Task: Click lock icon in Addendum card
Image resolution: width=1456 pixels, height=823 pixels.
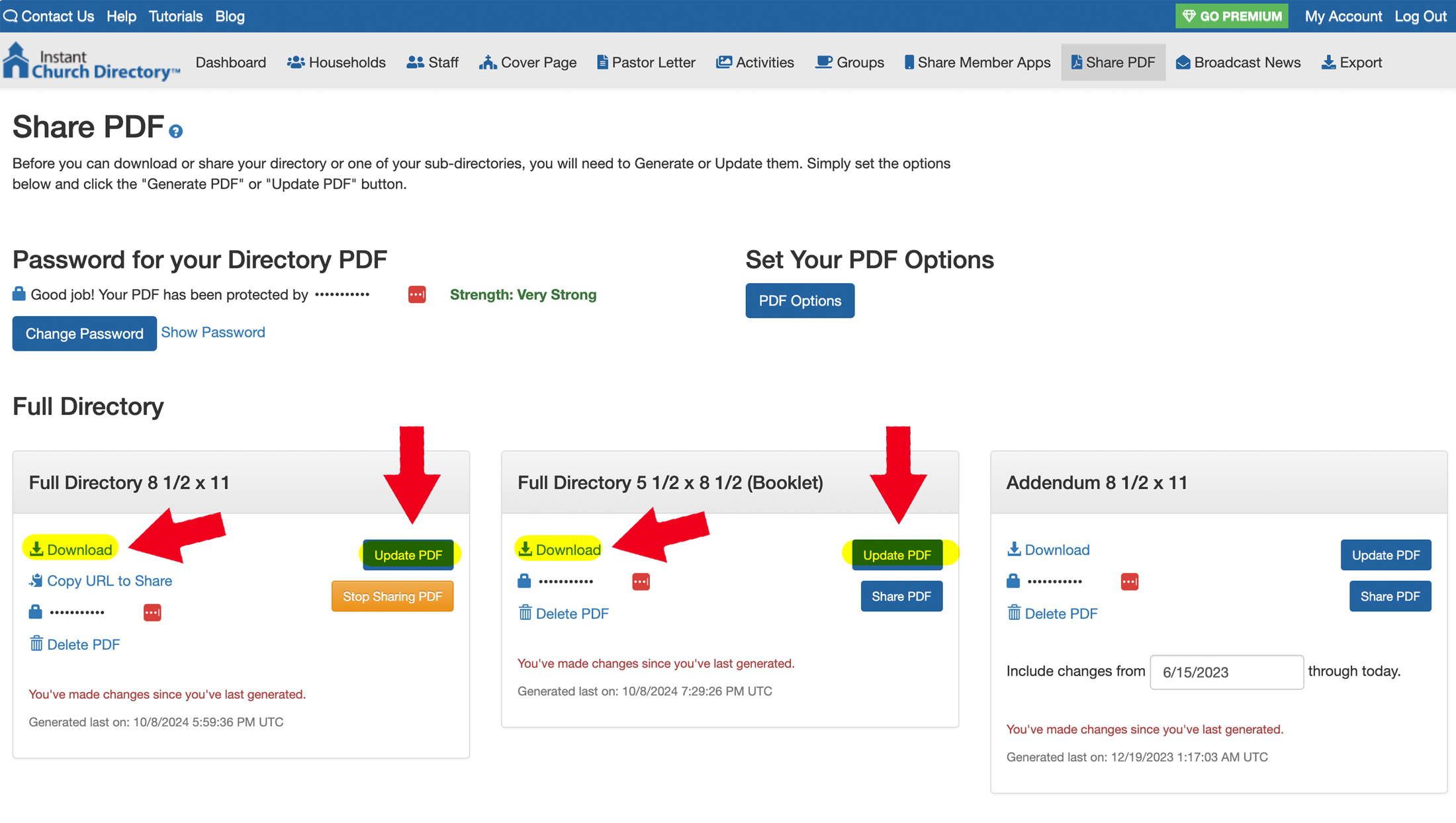Action: 1013,581
